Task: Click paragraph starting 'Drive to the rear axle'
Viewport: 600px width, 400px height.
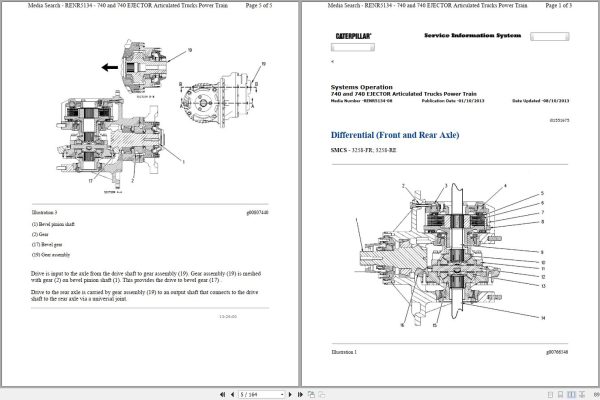Action: (x=145, y=296)
